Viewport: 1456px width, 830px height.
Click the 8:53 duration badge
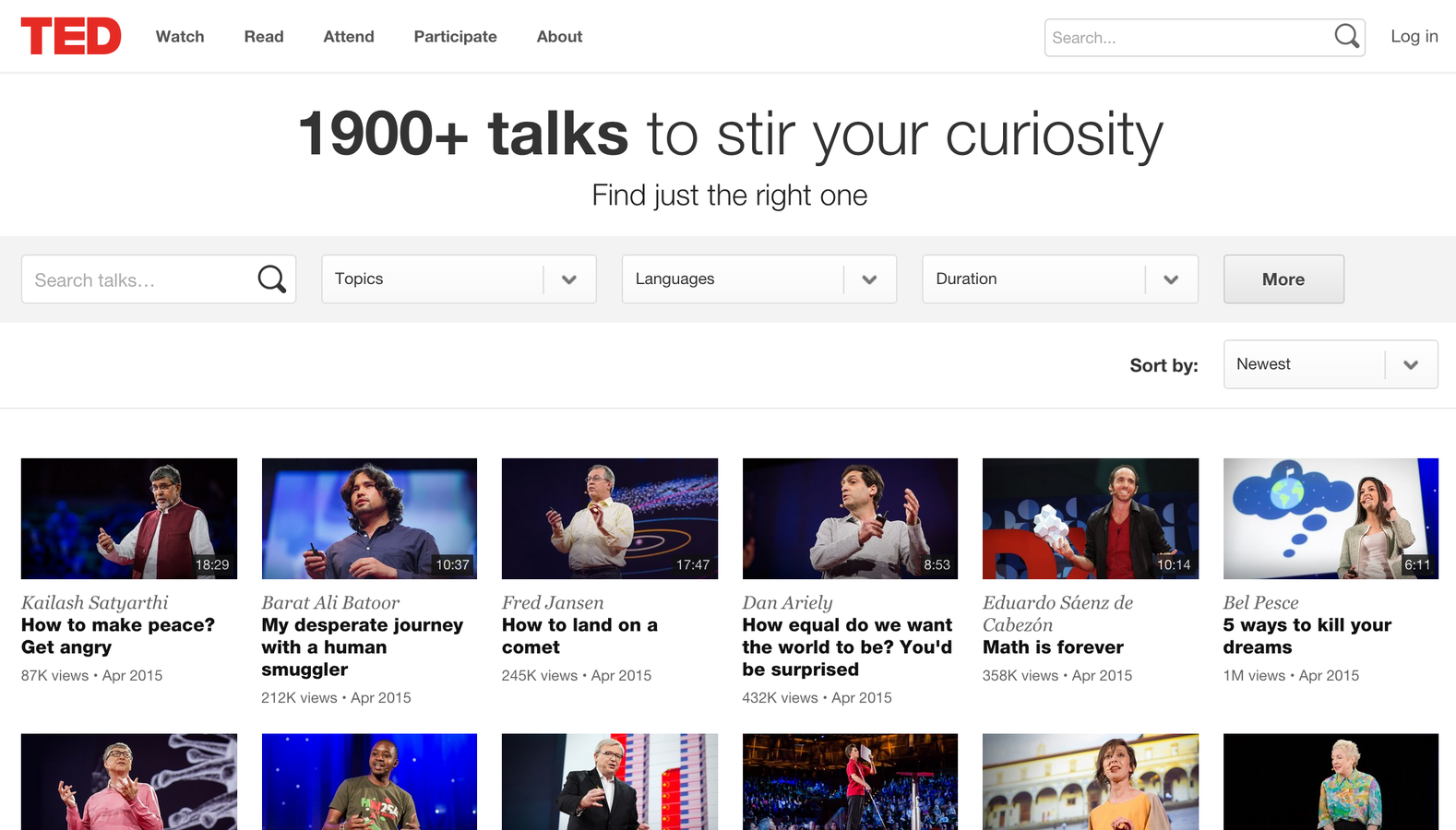tap(937, 564)
